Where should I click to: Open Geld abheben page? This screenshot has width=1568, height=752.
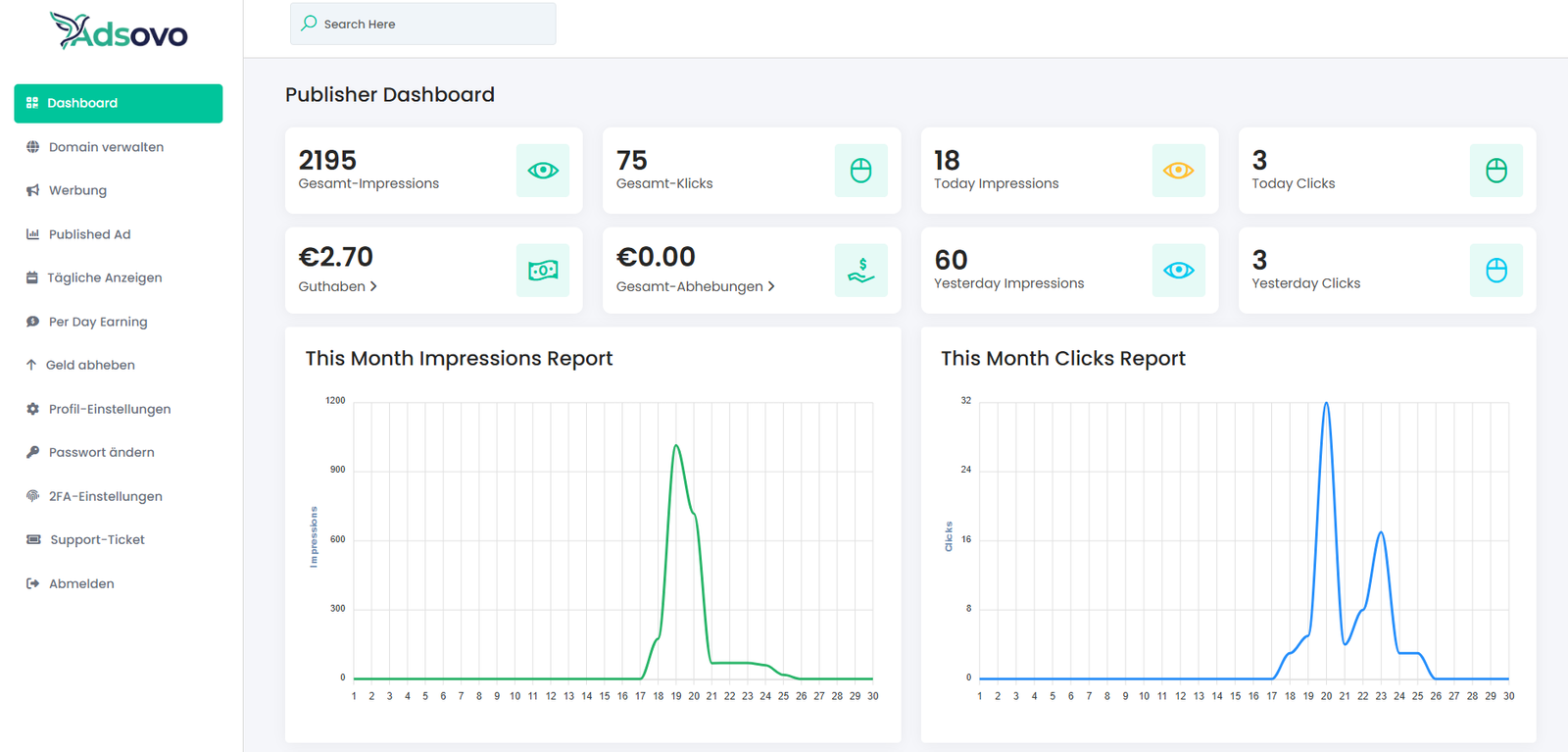pyautogui.click(x=90, y=365)
